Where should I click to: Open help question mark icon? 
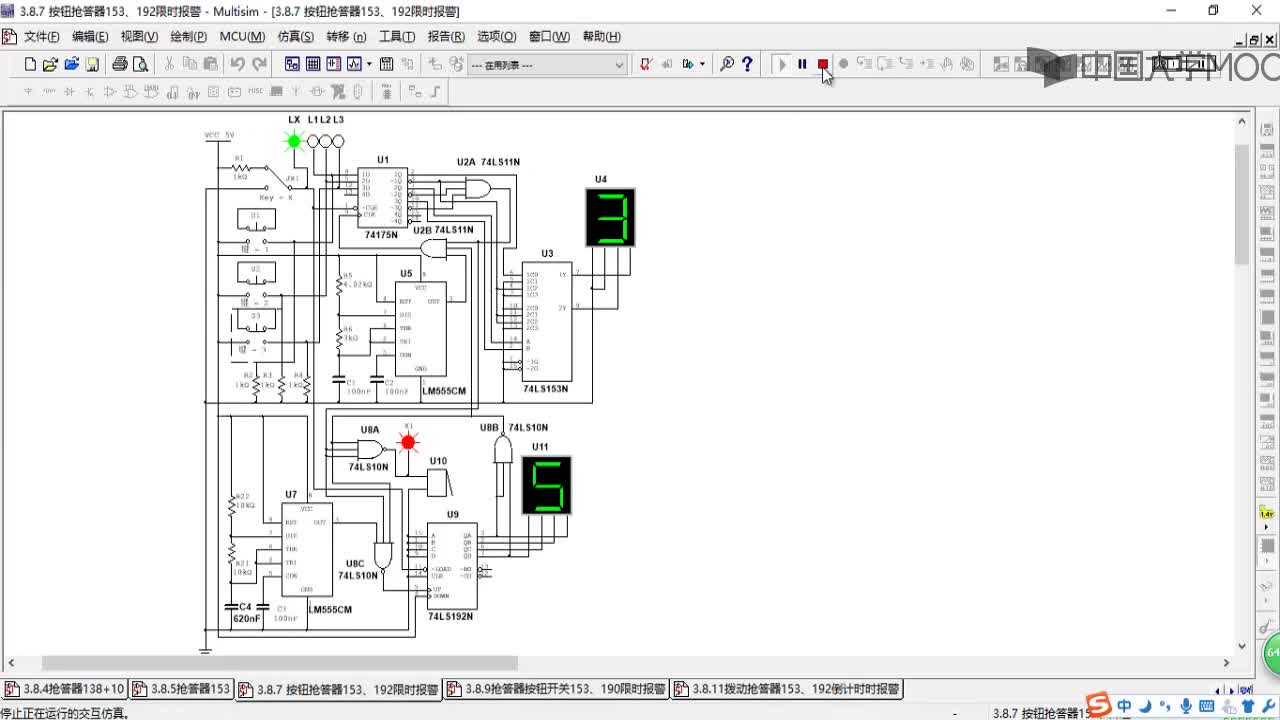point(747,64)
